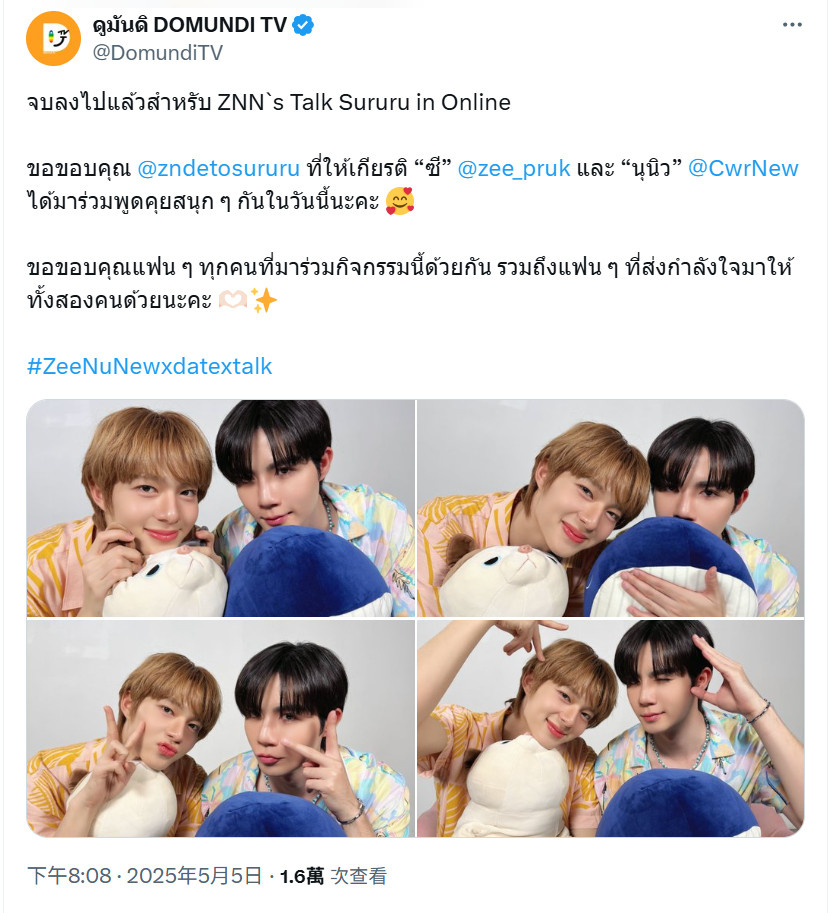Select the ZNN's Talk Sururu text line

click(x=268, y=102)
